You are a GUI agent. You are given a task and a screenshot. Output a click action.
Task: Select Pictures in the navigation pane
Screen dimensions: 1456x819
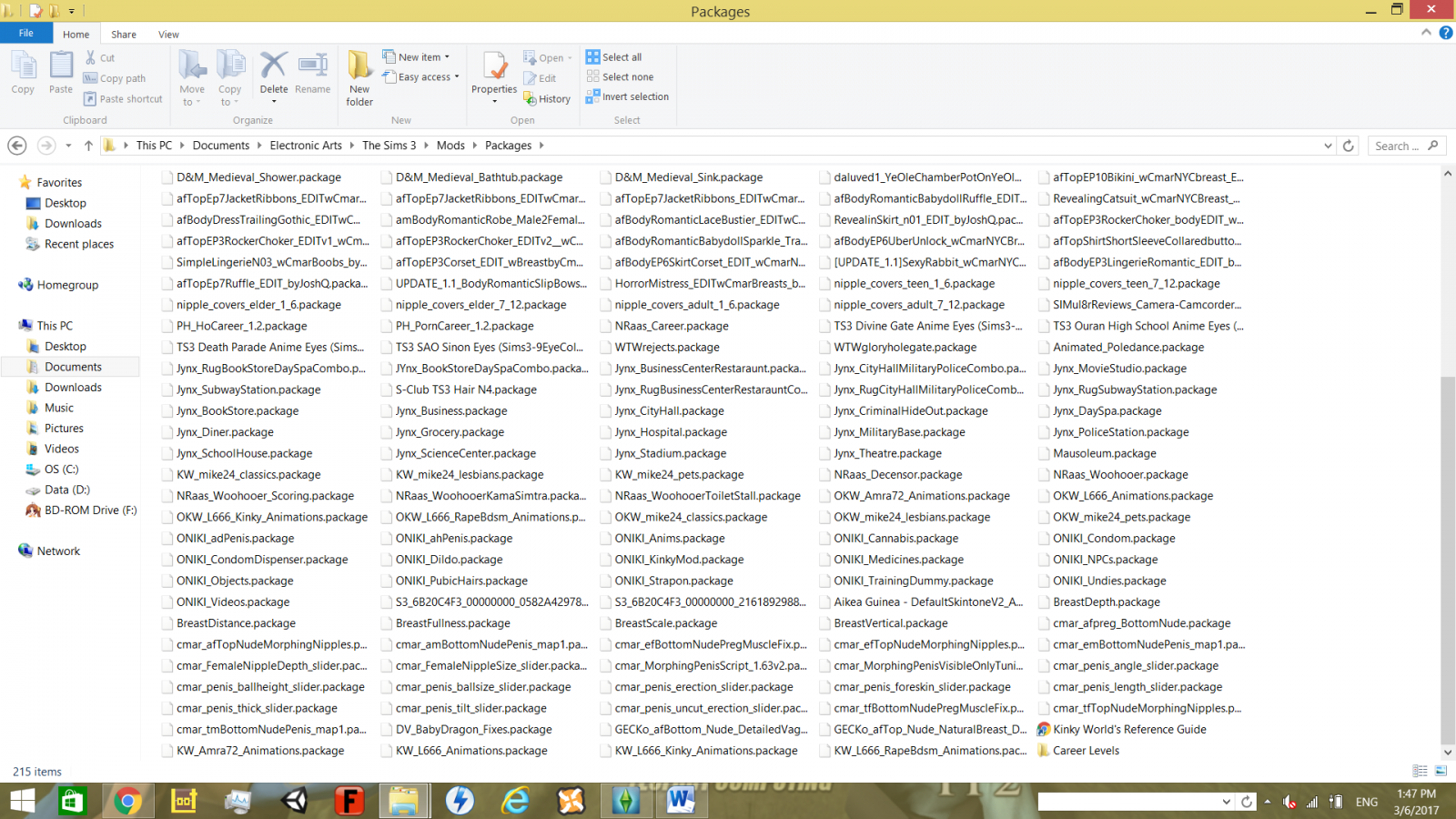pyautogui.click(x=64, y=429)
